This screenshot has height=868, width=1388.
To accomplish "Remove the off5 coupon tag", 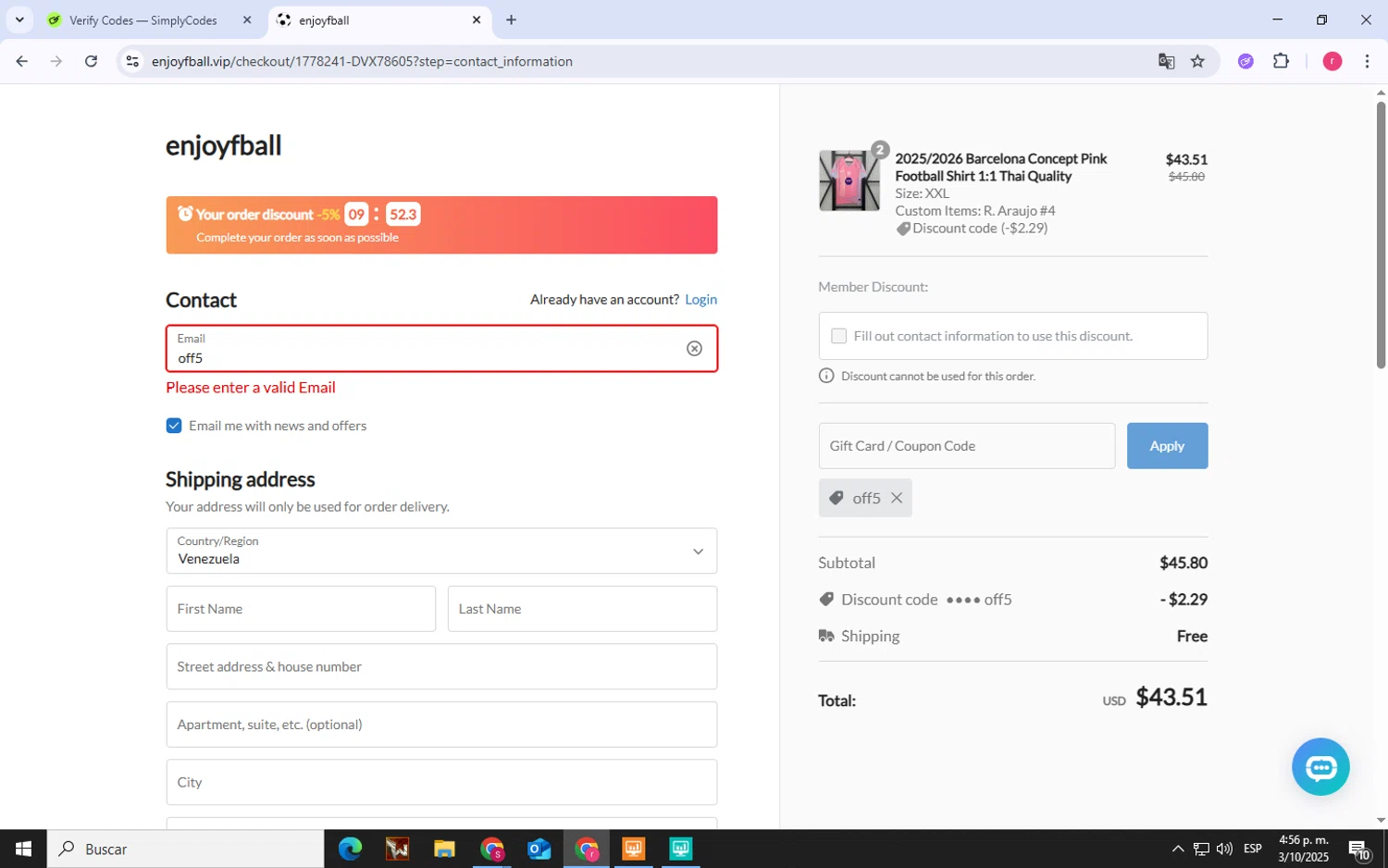I will (x=897, y=498).
